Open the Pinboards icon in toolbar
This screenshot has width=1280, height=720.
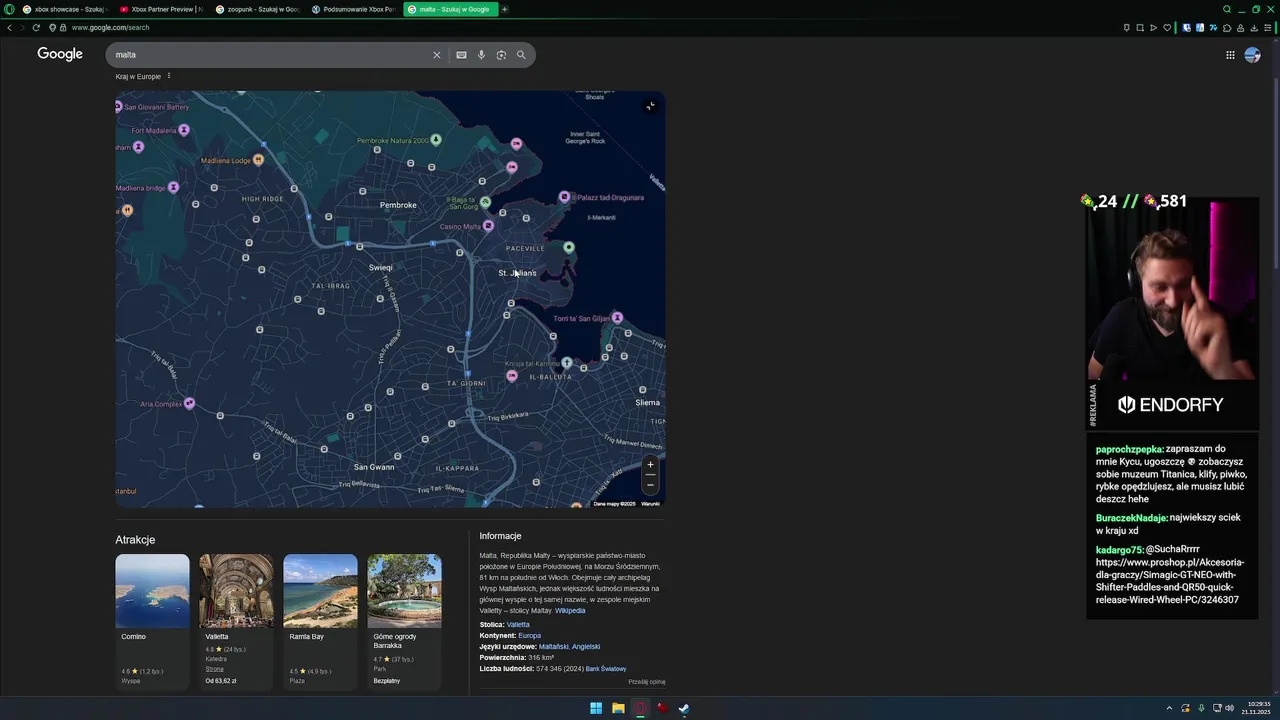click(1127, 28)
